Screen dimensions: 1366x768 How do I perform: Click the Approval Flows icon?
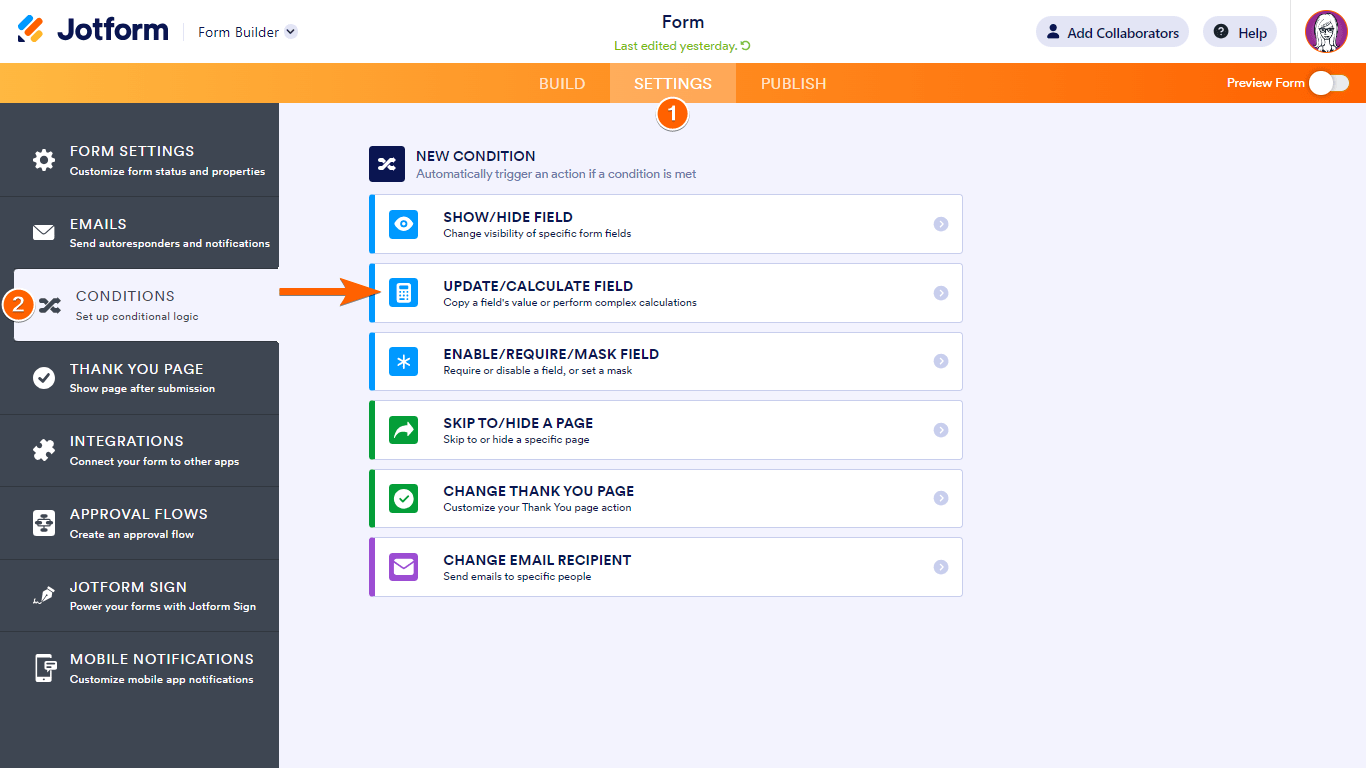pyautogui.click(x=43, y=522)
